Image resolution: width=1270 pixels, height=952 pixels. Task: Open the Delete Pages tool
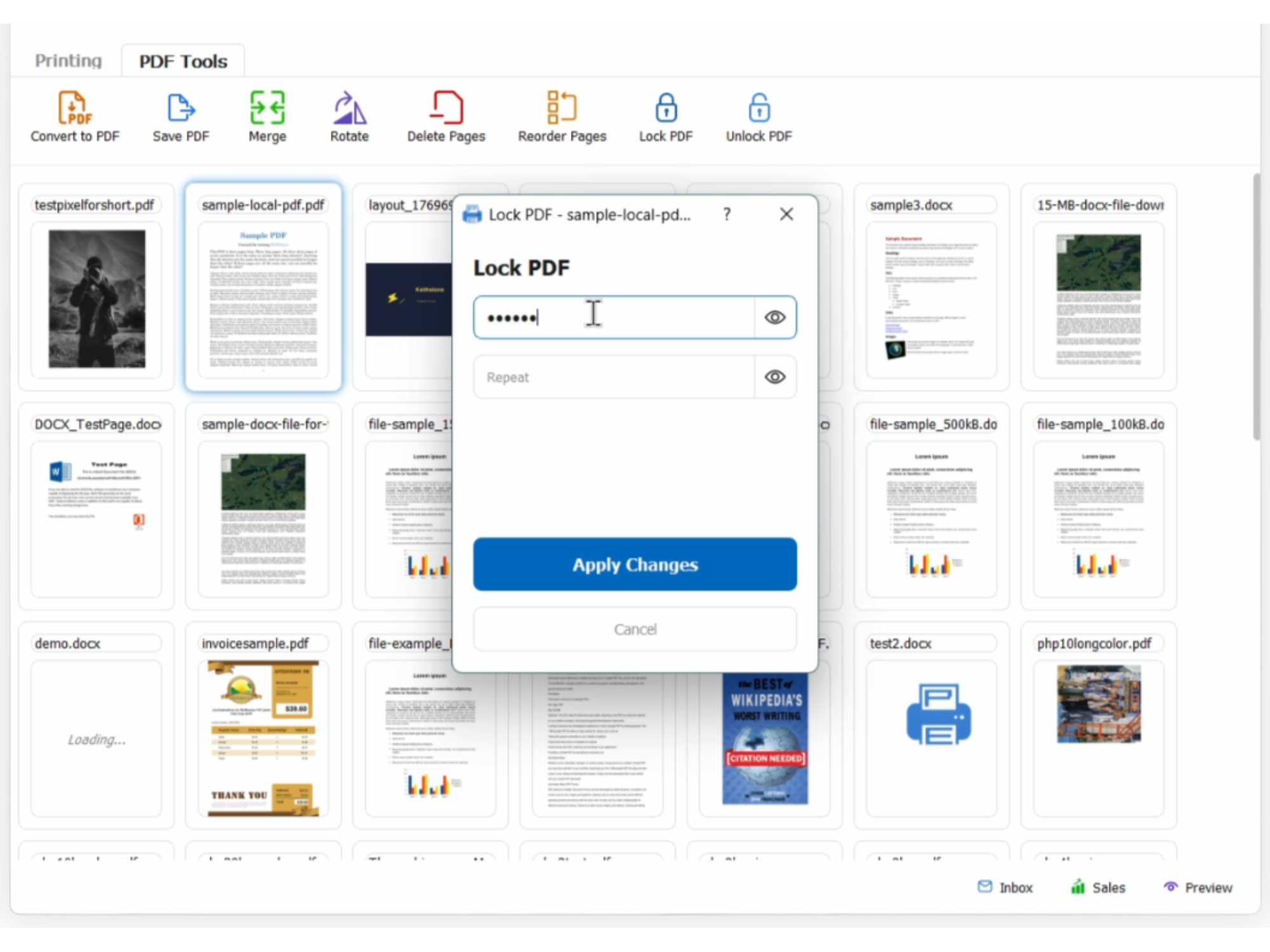(446, 116)
